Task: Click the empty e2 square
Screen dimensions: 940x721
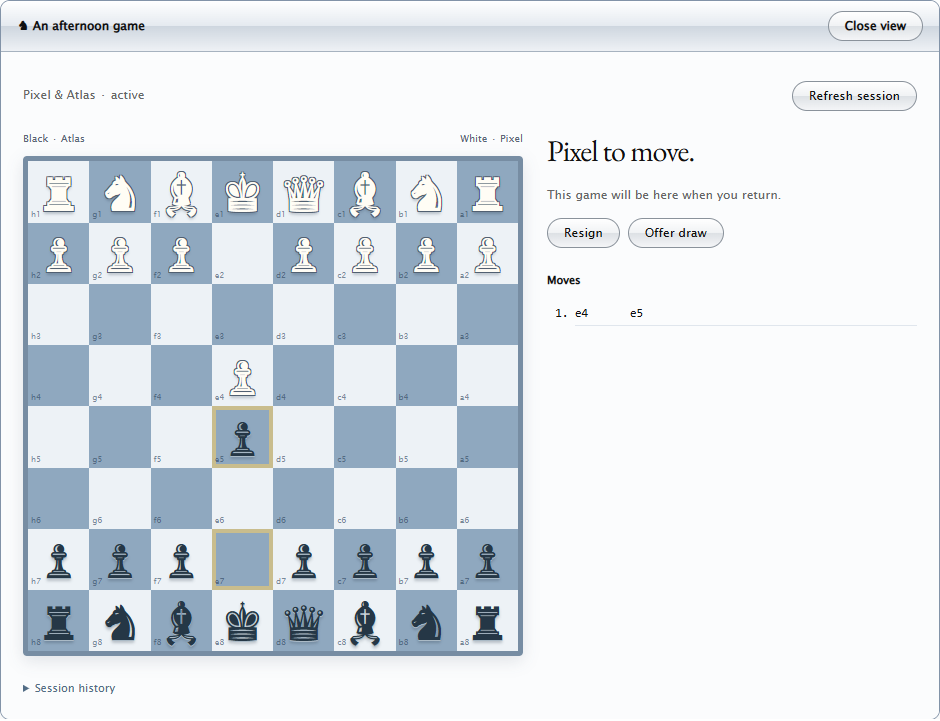Action: pyautogui.click(x=242, y=253)
